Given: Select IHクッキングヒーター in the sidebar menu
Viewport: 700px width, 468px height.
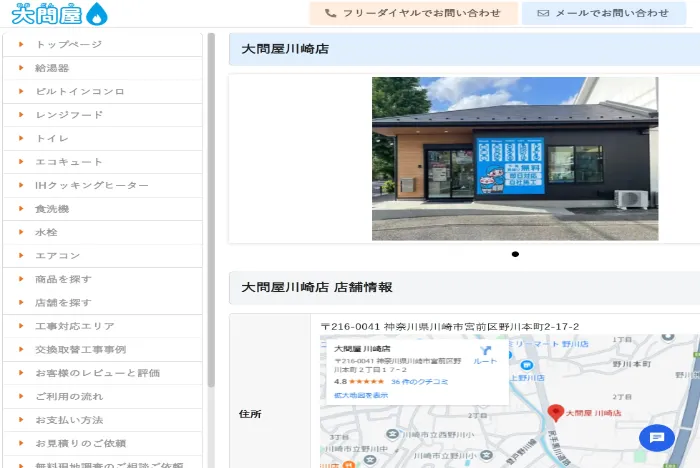Looking at the screenshot, I should point(91,185).
